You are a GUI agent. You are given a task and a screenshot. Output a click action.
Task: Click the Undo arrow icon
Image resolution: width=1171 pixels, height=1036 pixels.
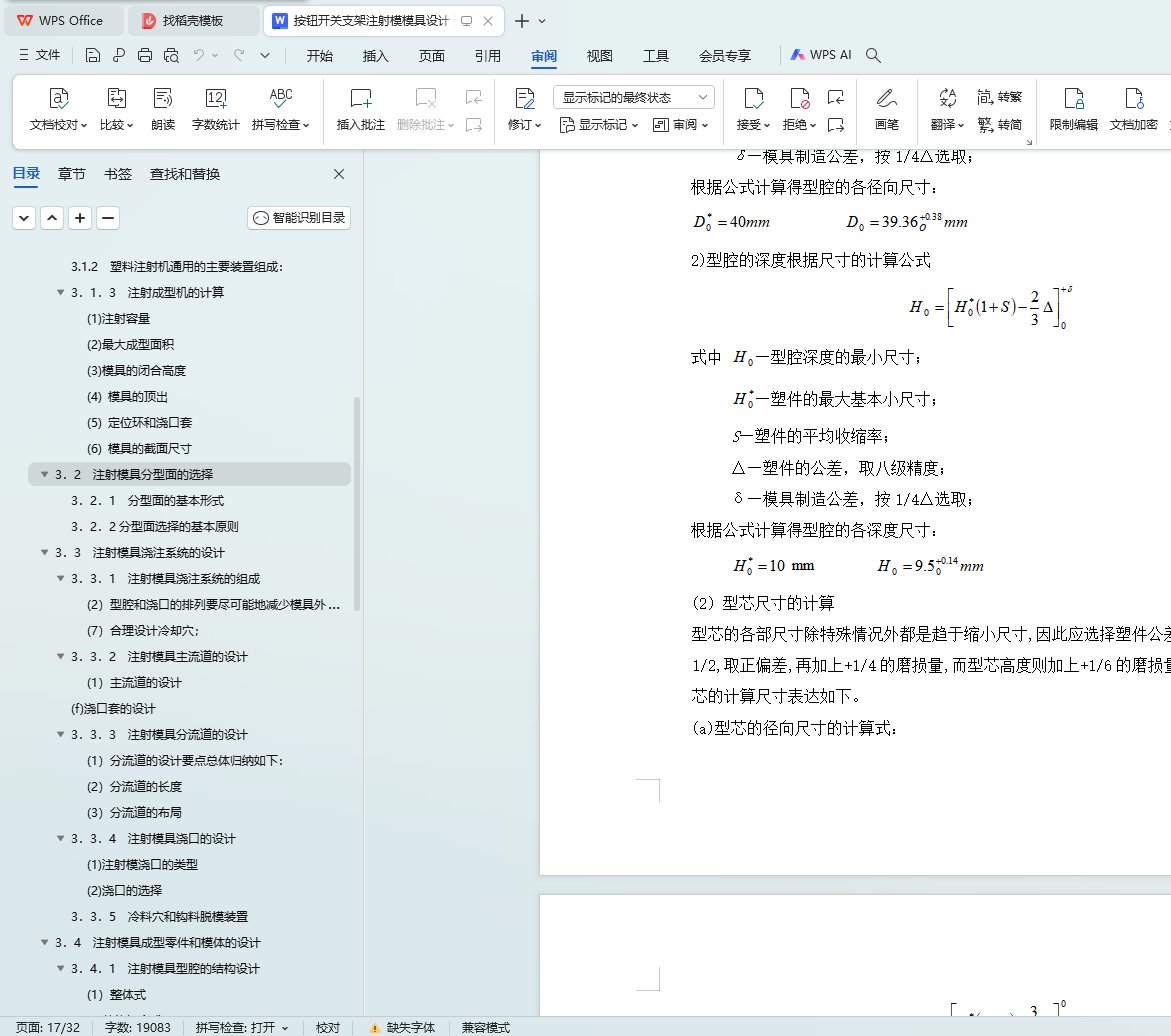pos(199,55)
